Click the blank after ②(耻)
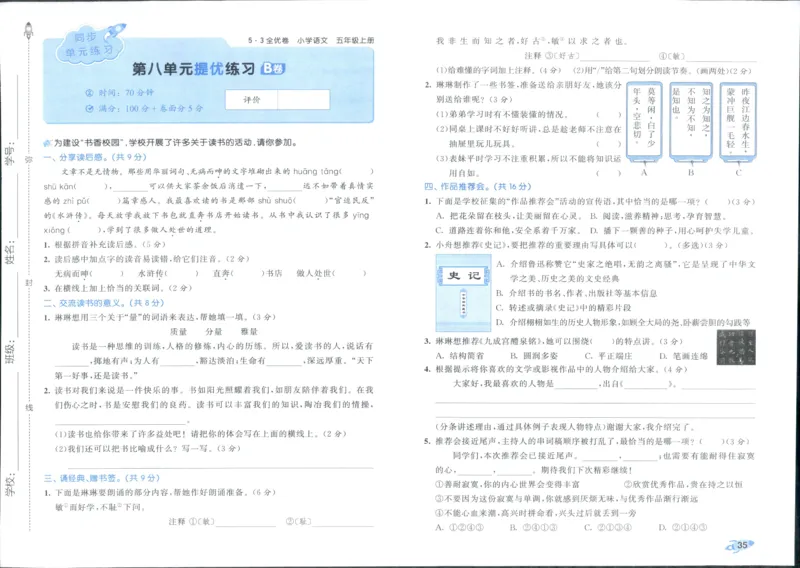800x568 pixels. pos(343,522)
